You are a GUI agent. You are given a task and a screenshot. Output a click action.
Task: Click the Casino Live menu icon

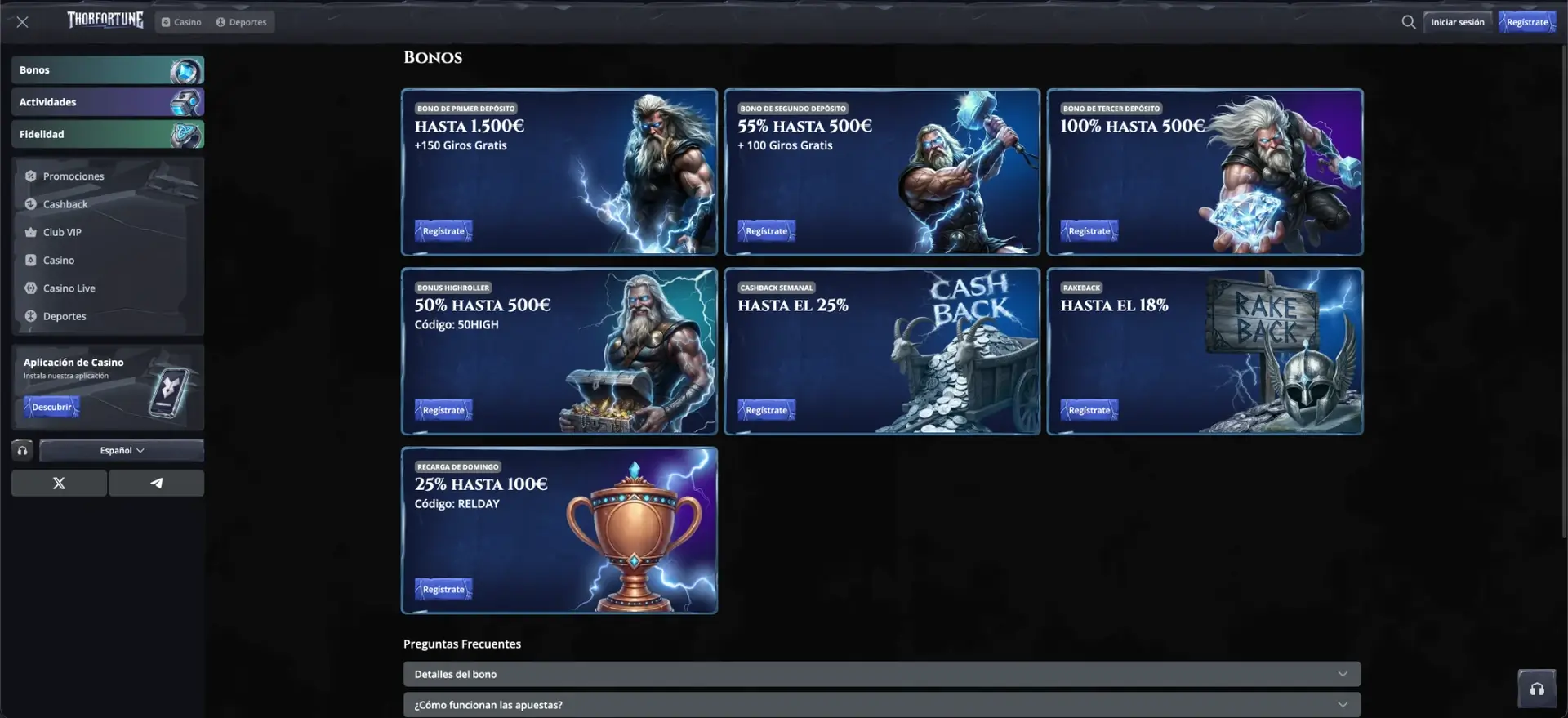(30, 288)
